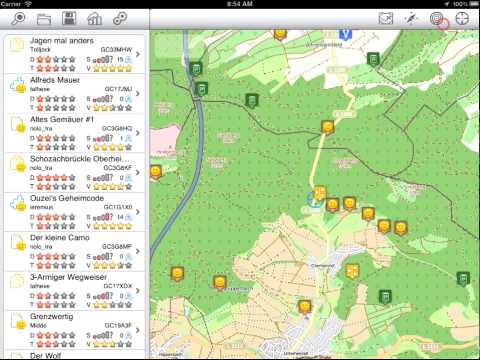The width and height of the screenshot is (480, 360).
Task: Select the 'Jagen mal anders' cache title
Action: click(62, 41)
